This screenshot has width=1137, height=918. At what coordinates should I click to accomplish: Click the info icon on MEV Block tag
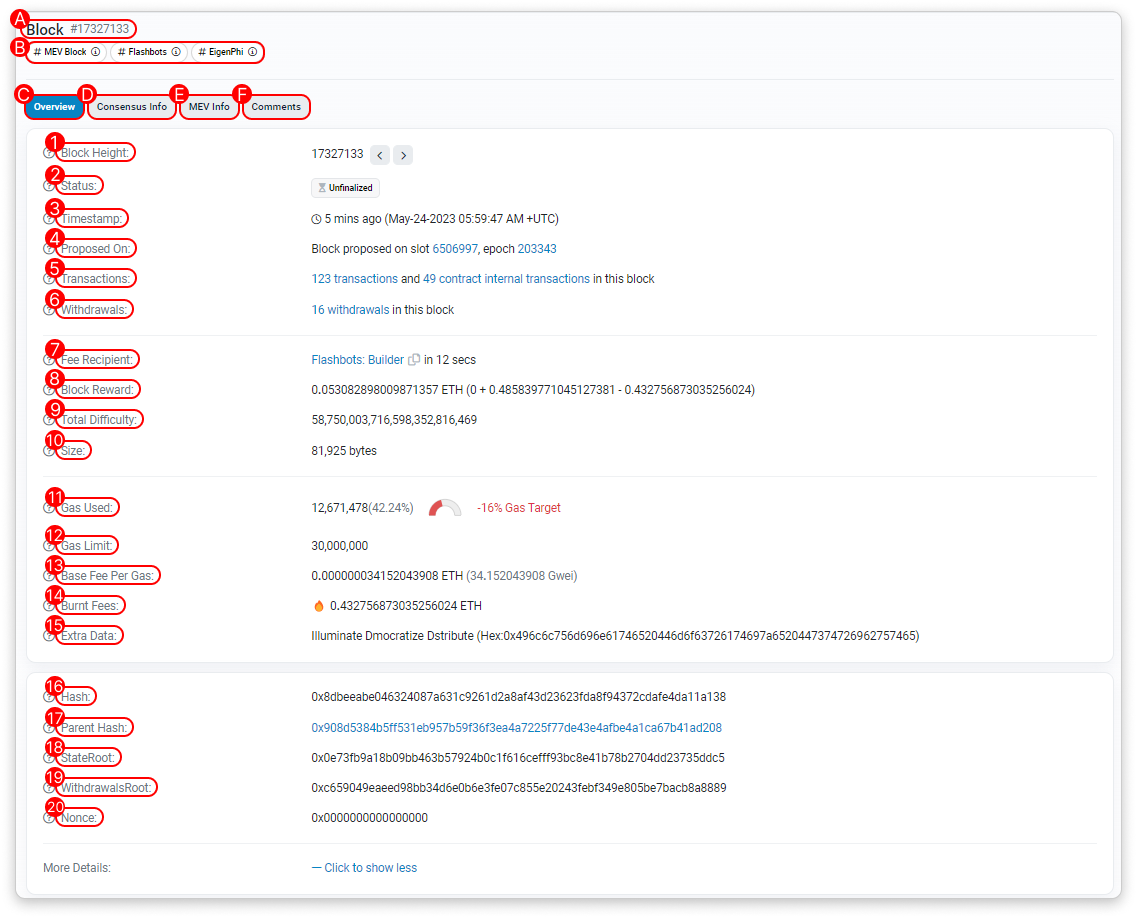click(96, 52)
